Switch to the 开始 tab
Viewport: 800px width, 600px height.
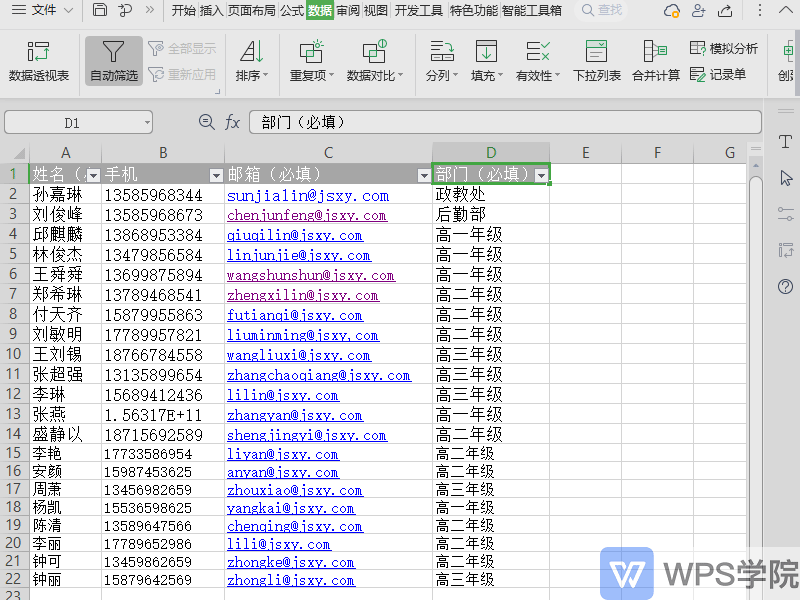coord(184,10)
